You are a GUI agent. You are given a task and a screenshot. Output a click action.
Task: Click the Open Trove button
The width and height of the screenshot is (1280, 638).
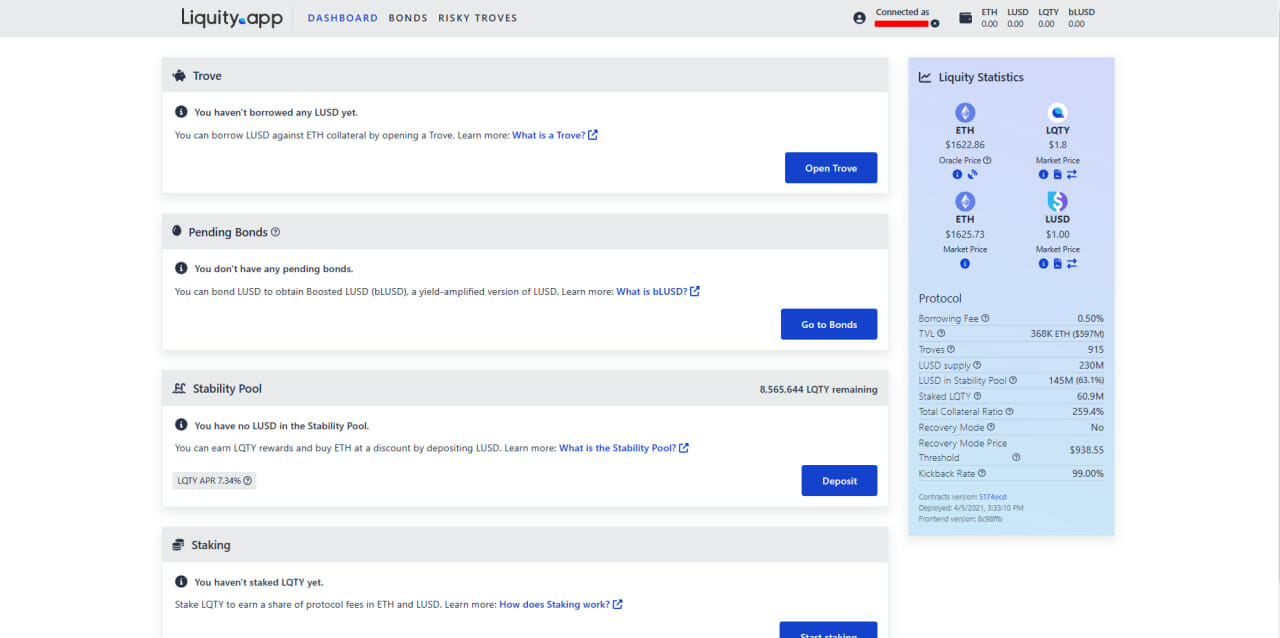click(831, 168)
